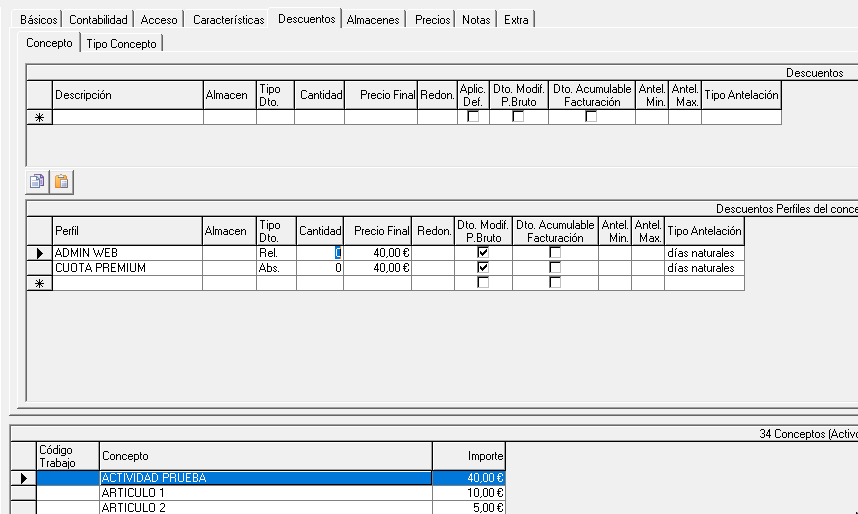Check Dto. Acumulable Facturación for CUOTA PREMIUM
The image size is (858, 514).
pos(555,268)
